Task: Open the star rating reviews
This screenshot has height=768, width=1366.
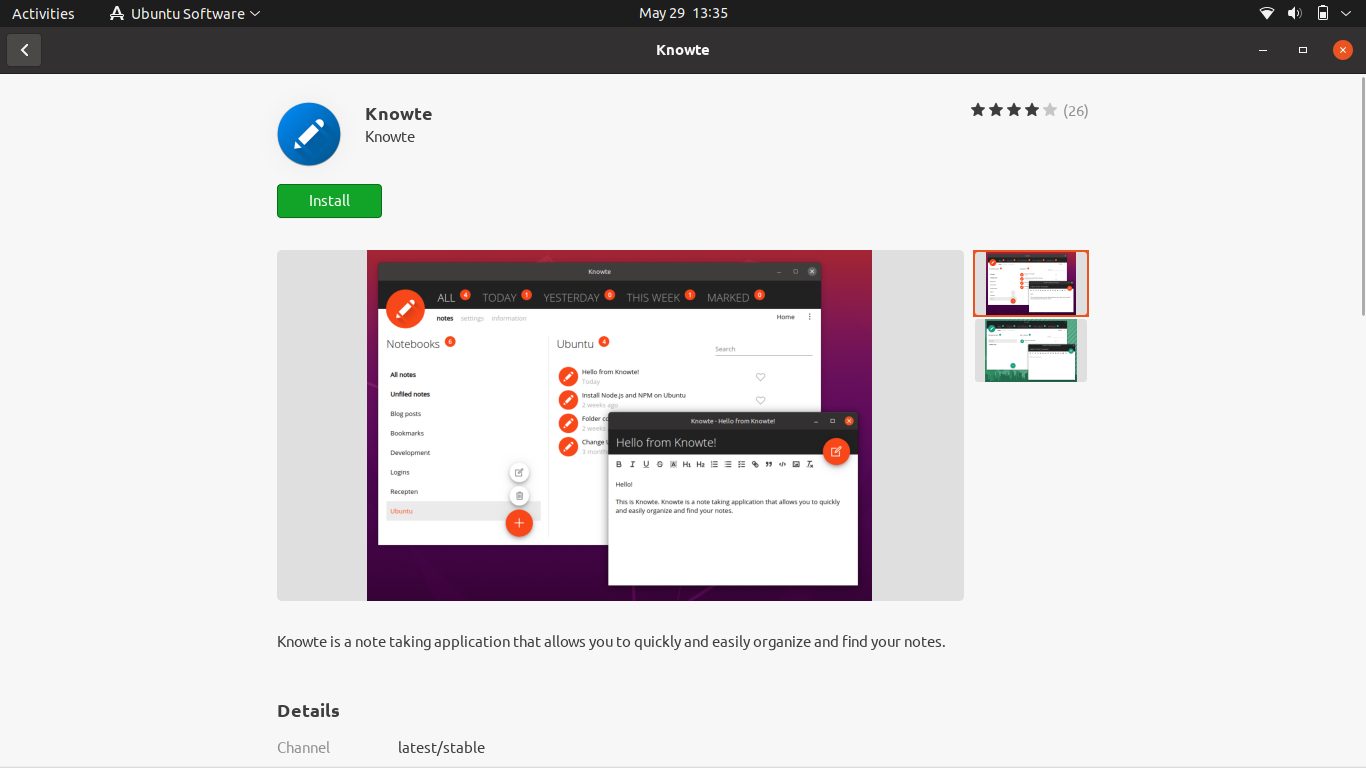Action: pos(1013,110)
